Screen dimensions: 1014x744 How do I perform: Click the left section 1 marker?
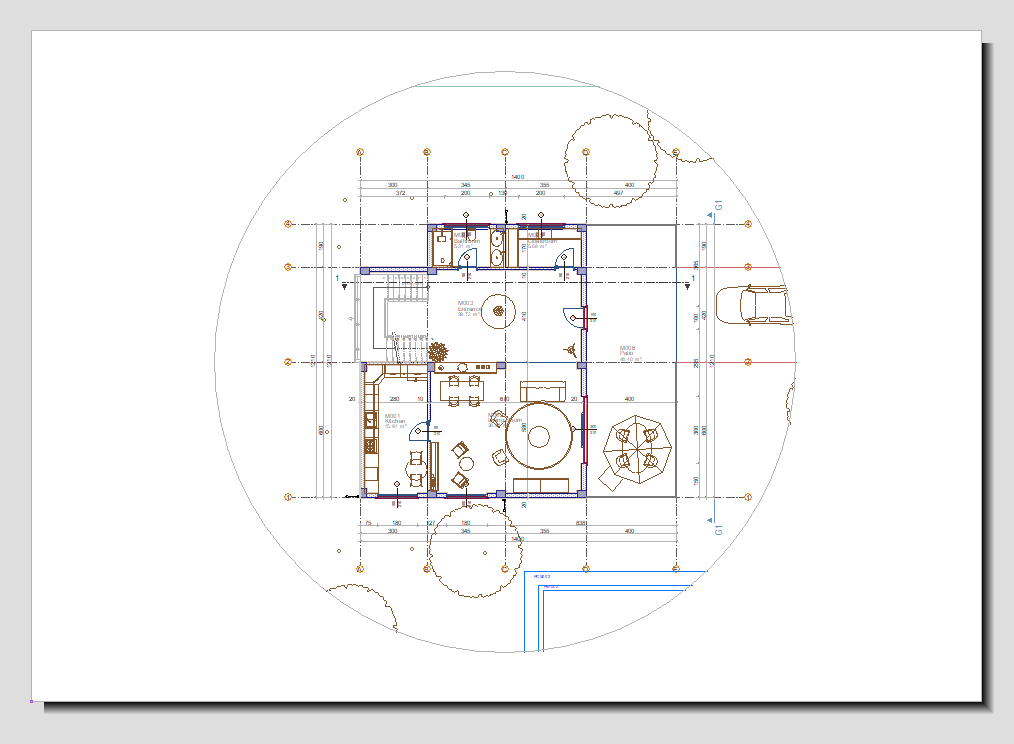click(x=341, y=282)
